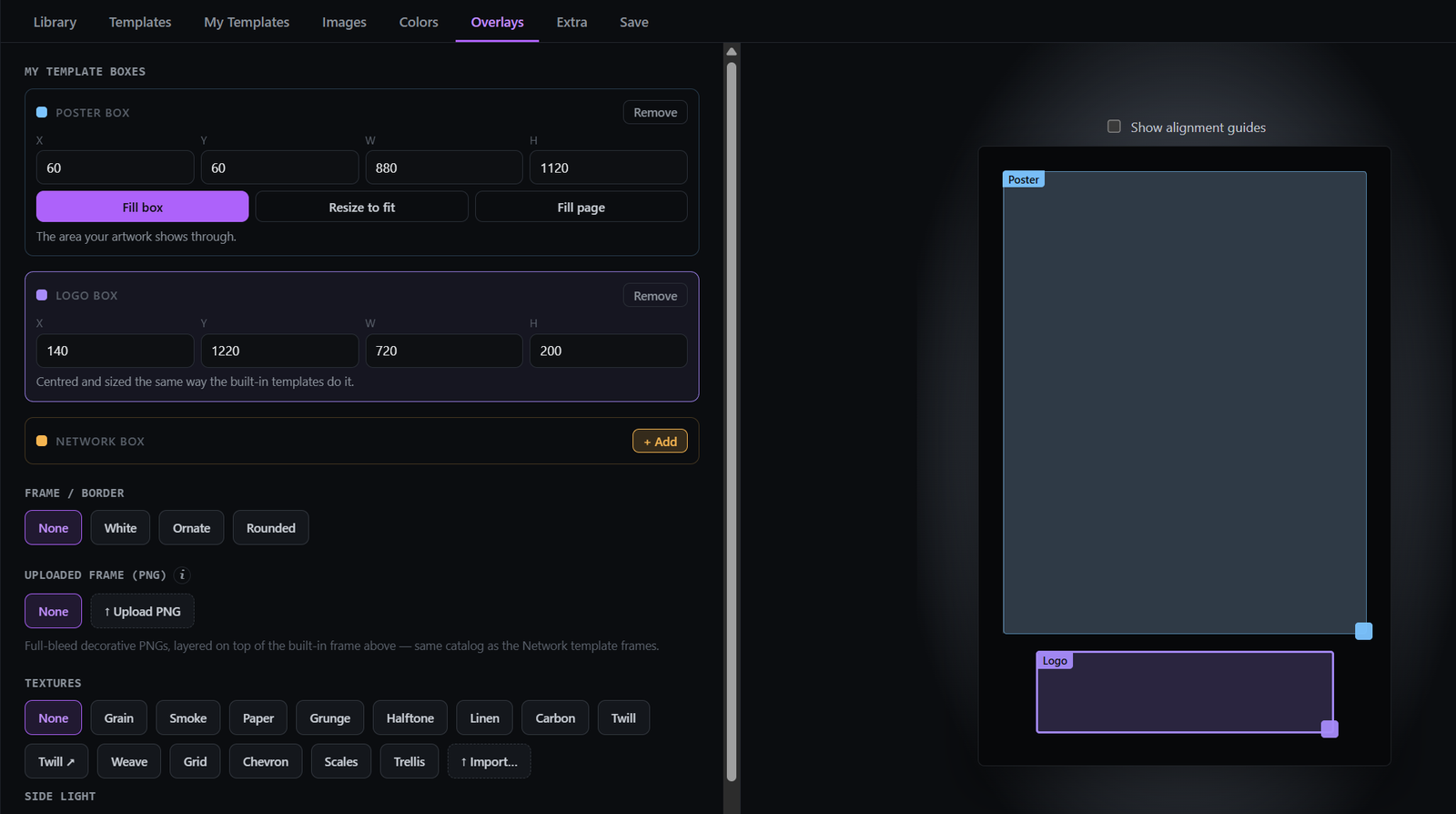Click the Logo Box W field showing 720

coord(444,351)
